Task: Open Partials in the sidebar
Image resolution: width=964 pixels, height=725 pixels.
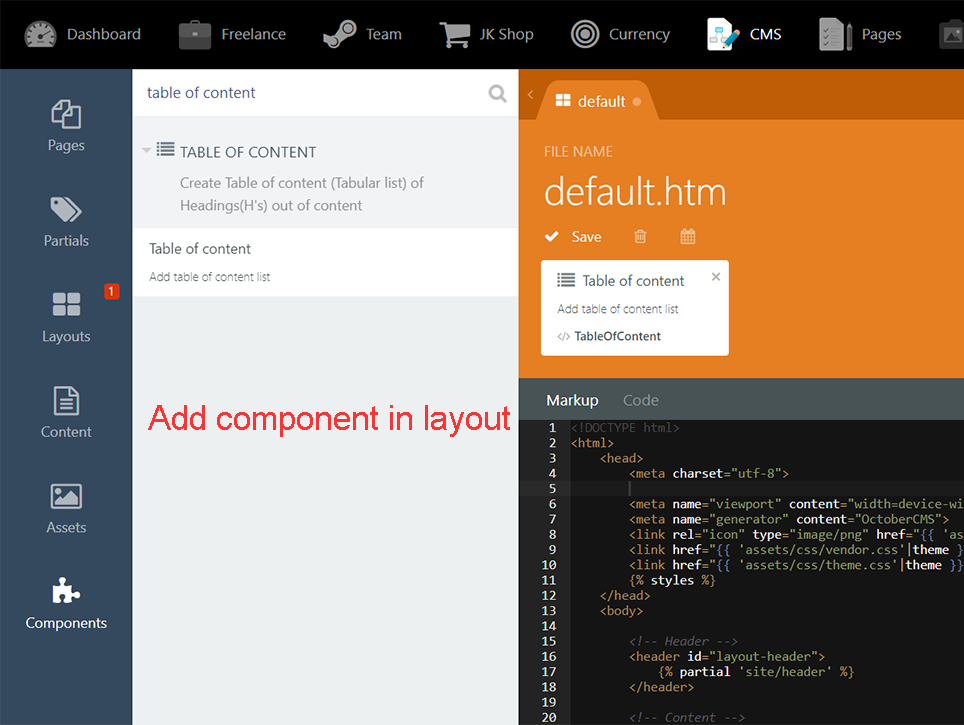Action: point(66,222)
